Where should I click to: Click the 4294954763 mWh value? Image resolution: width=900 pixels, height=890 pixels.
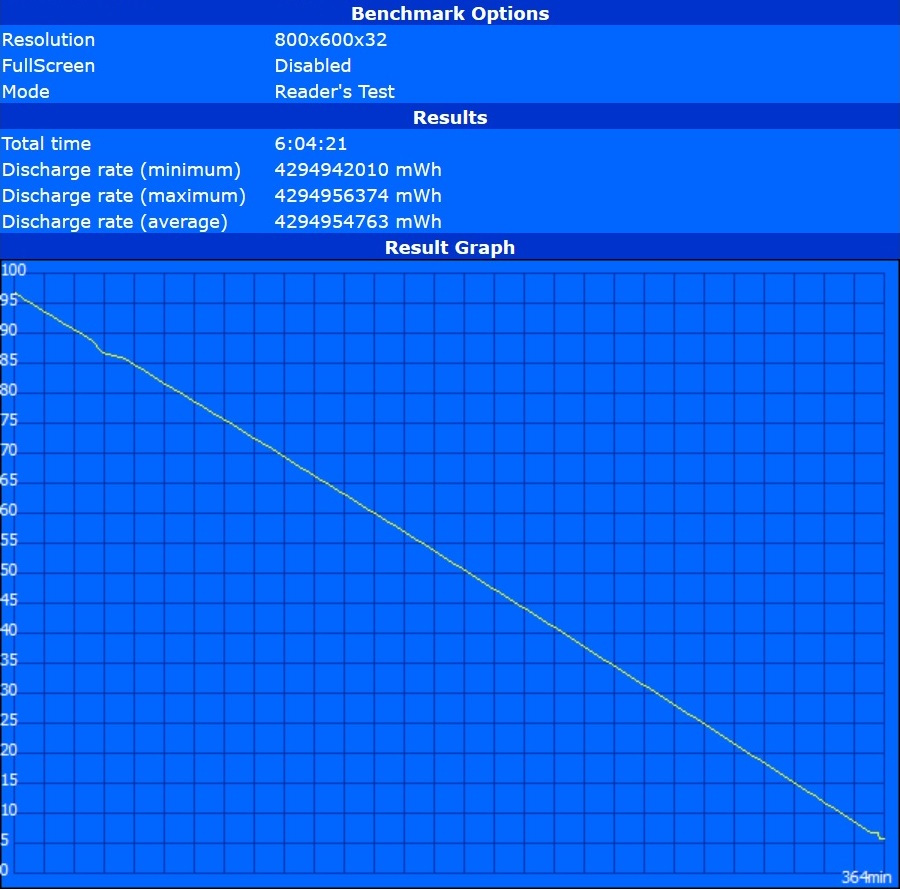point(358,221)
